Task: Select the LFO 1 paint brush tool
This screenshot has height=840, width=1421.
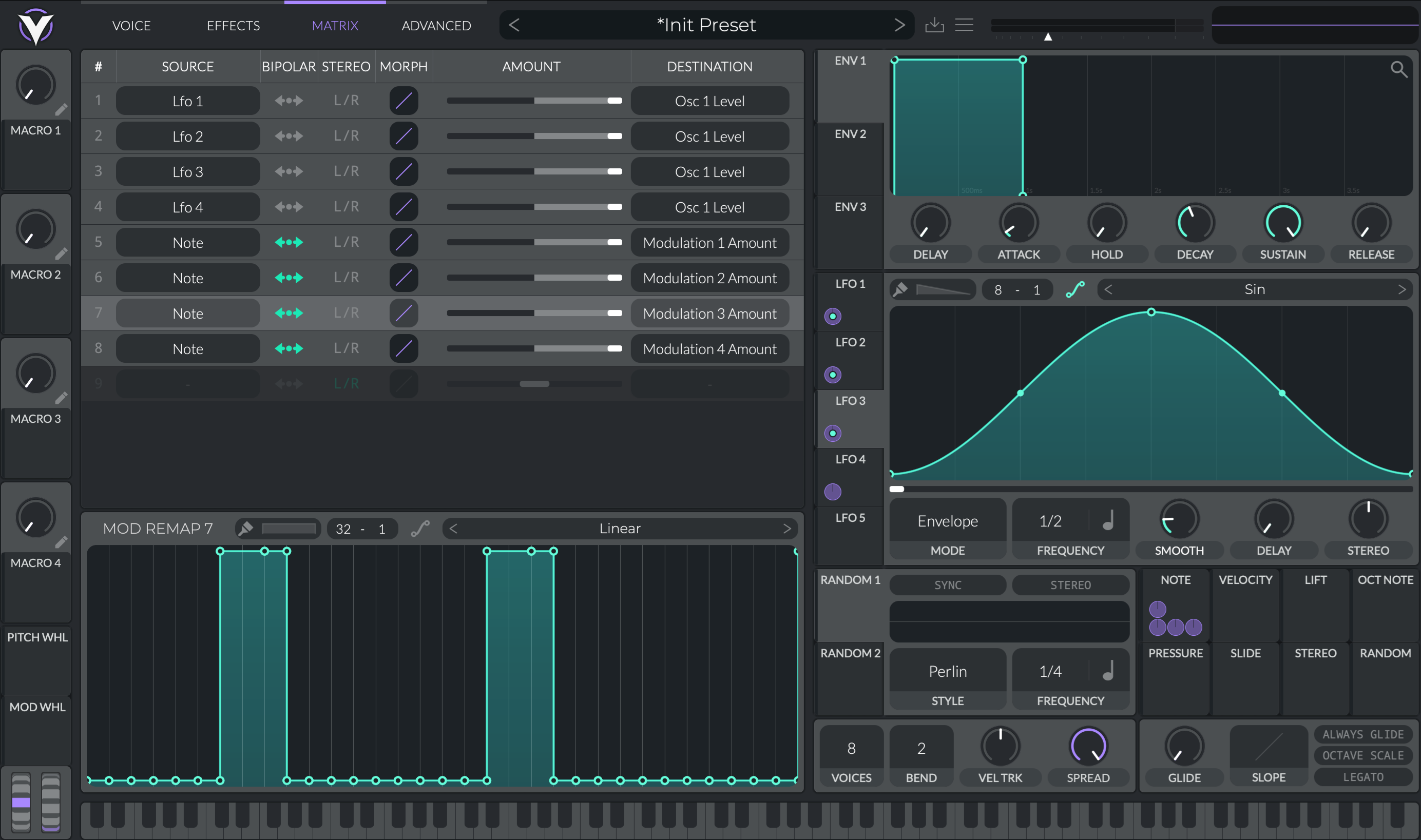Action: point(900,290)
